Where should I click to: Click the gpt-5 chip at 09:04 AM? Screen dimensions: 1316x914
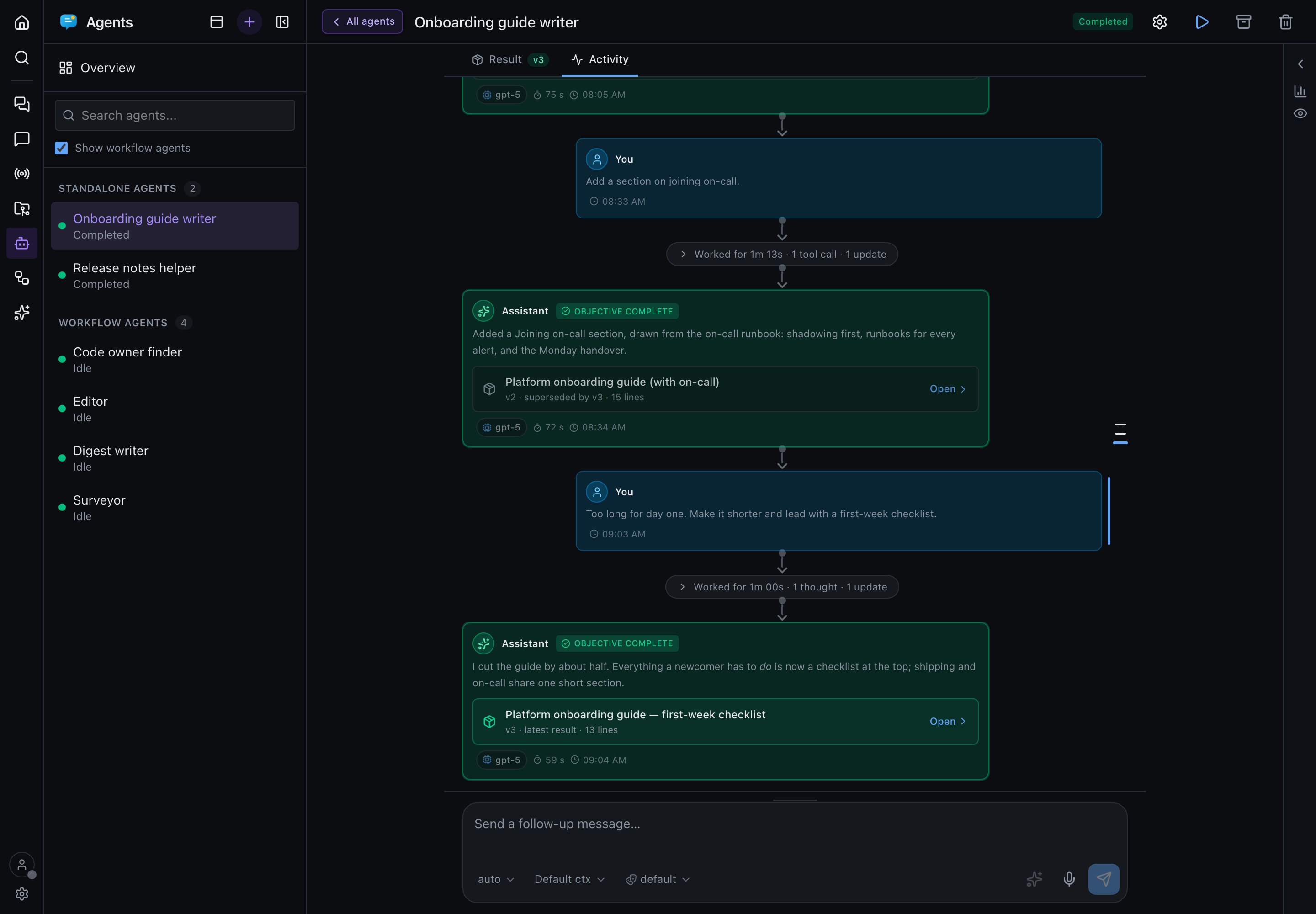pos(502,760)
